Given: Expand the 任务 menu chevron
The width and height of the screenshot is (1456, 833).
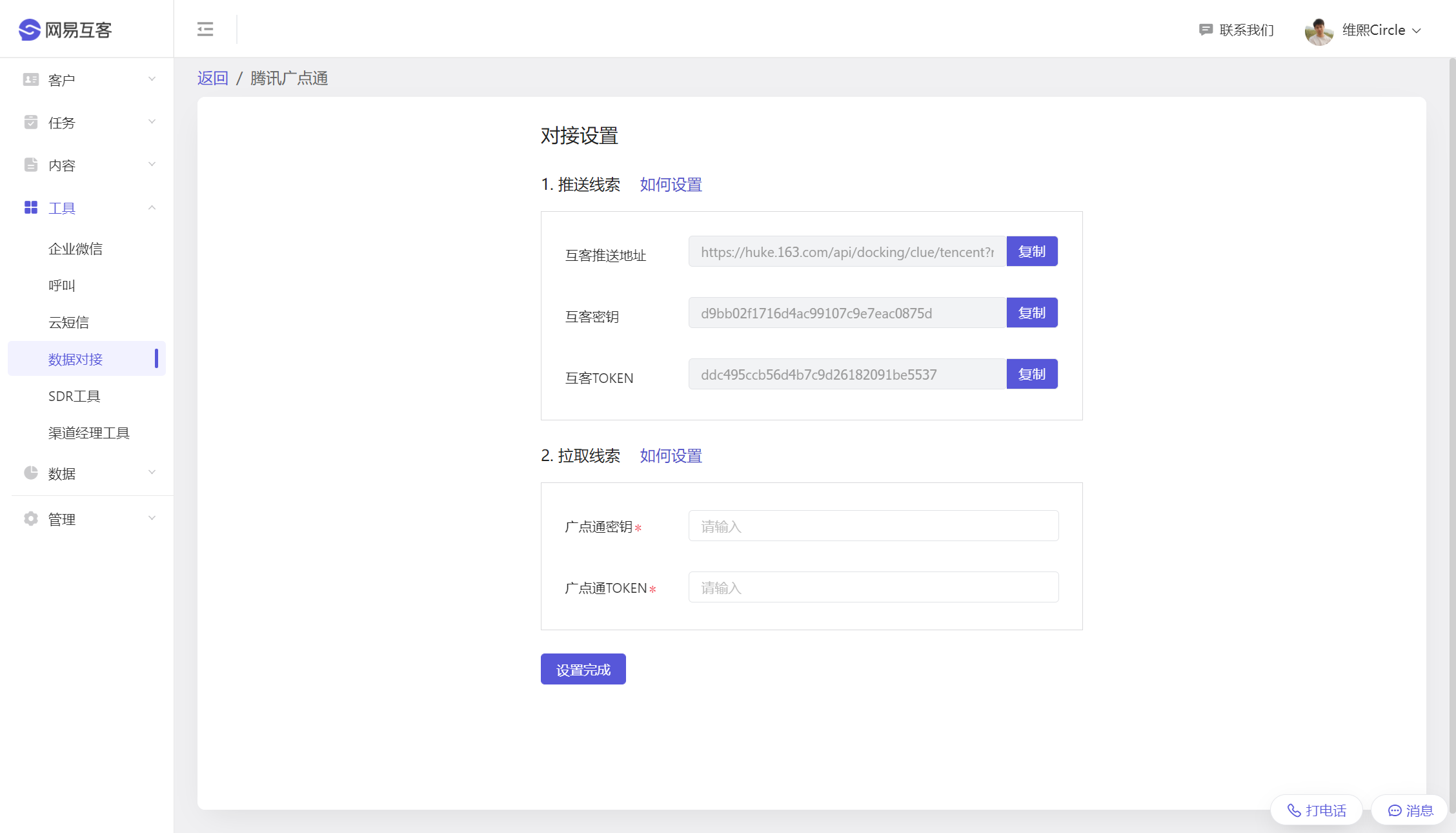Looking at the screenshot, I should pos(152,121).
